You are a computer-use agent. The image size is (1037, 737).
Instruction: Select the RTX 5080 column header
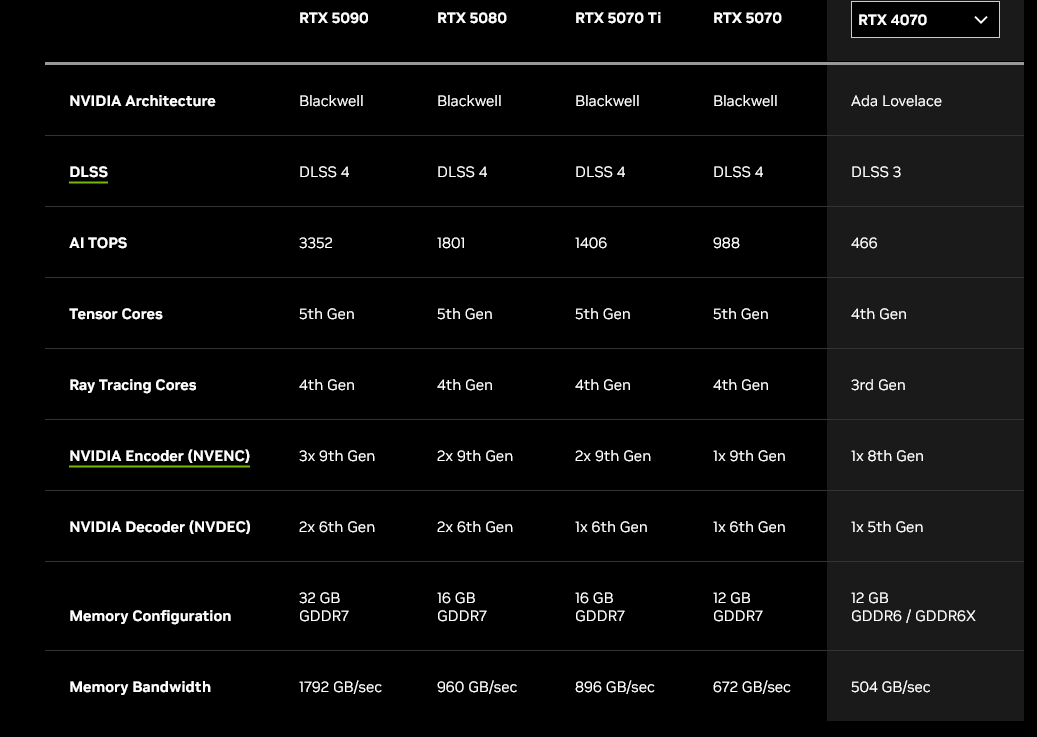point(471,18)
